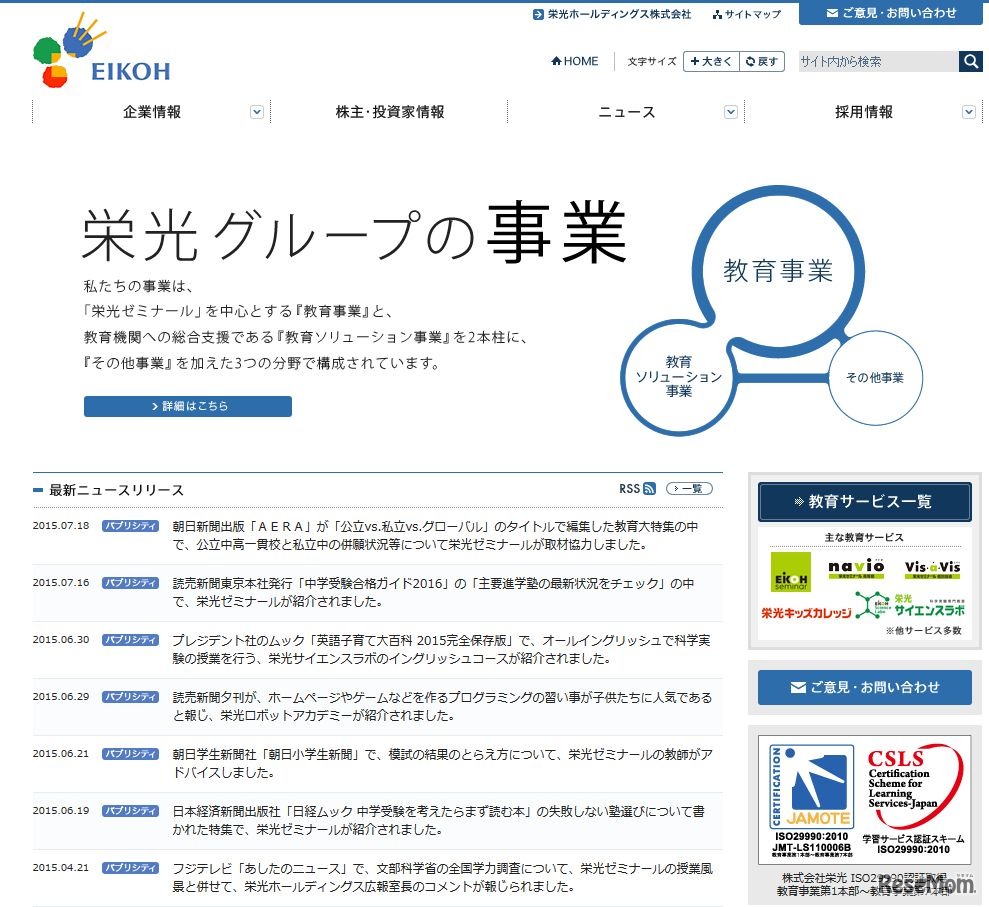This screenshot has width=989, height=907.
Task: Click the パブリシティ tag on 2015.06.19
Action: click(x=130, y=810)
